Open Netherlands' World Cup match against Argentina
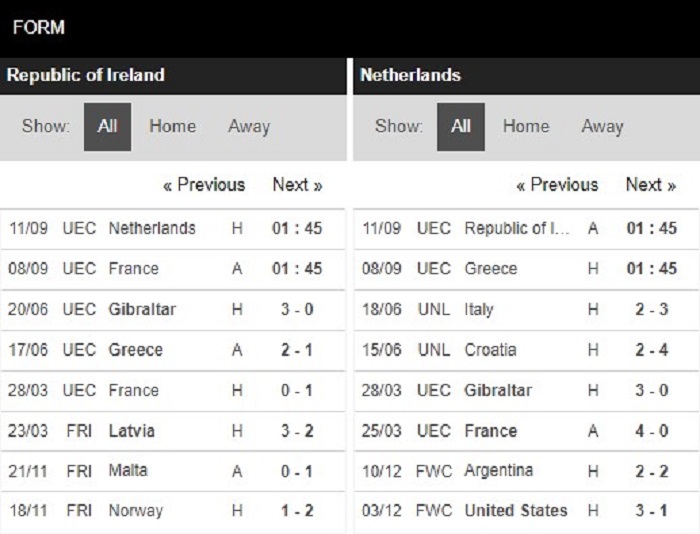This screenshot has width=700, height=534. coord(527,471)
